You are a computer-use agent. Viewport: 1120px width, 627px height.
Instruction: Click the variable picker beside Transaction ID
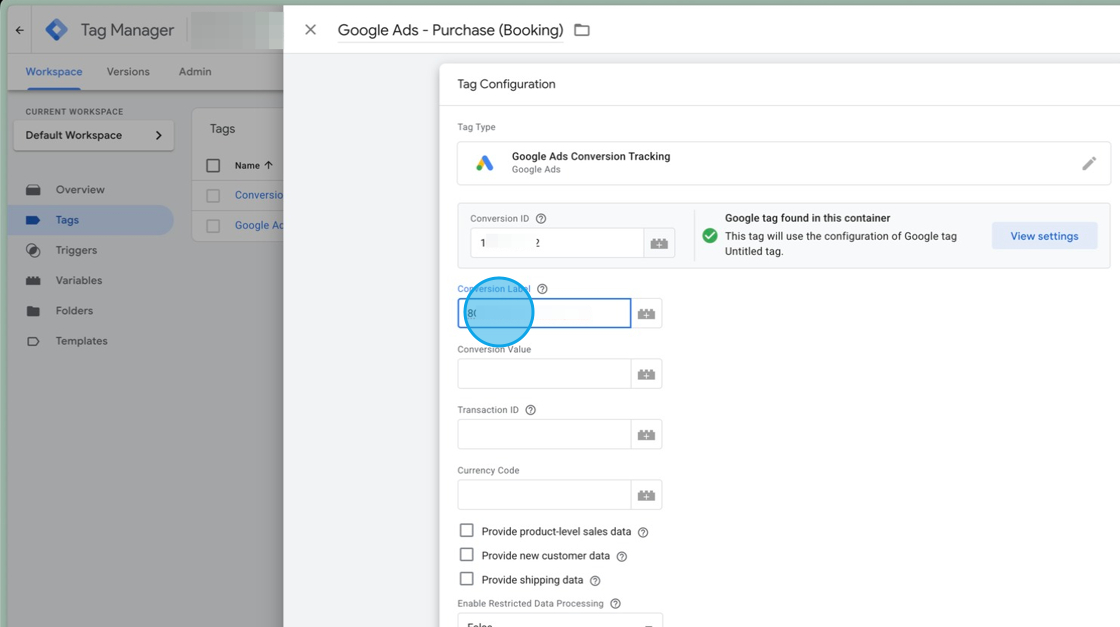[646, 435]
